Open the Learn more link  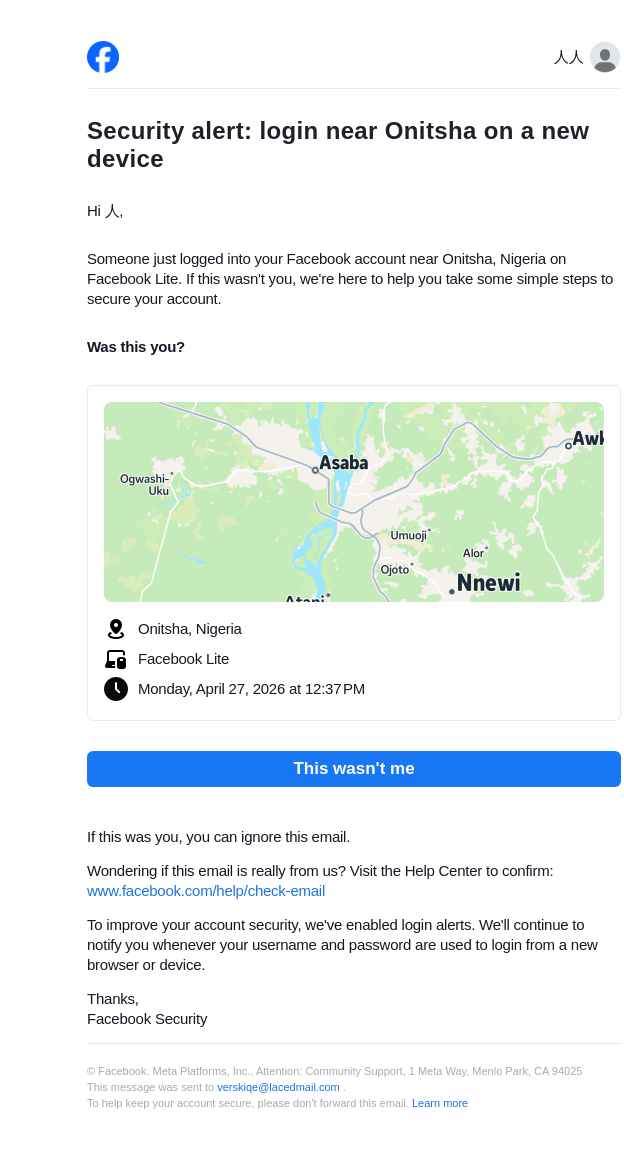pos(440,1103)
